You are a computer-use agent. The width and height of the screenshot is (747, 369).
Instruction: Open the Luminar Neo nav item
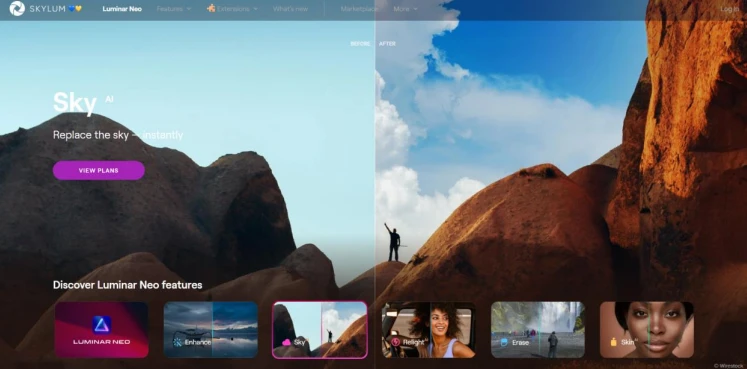[x=122, y=9]
